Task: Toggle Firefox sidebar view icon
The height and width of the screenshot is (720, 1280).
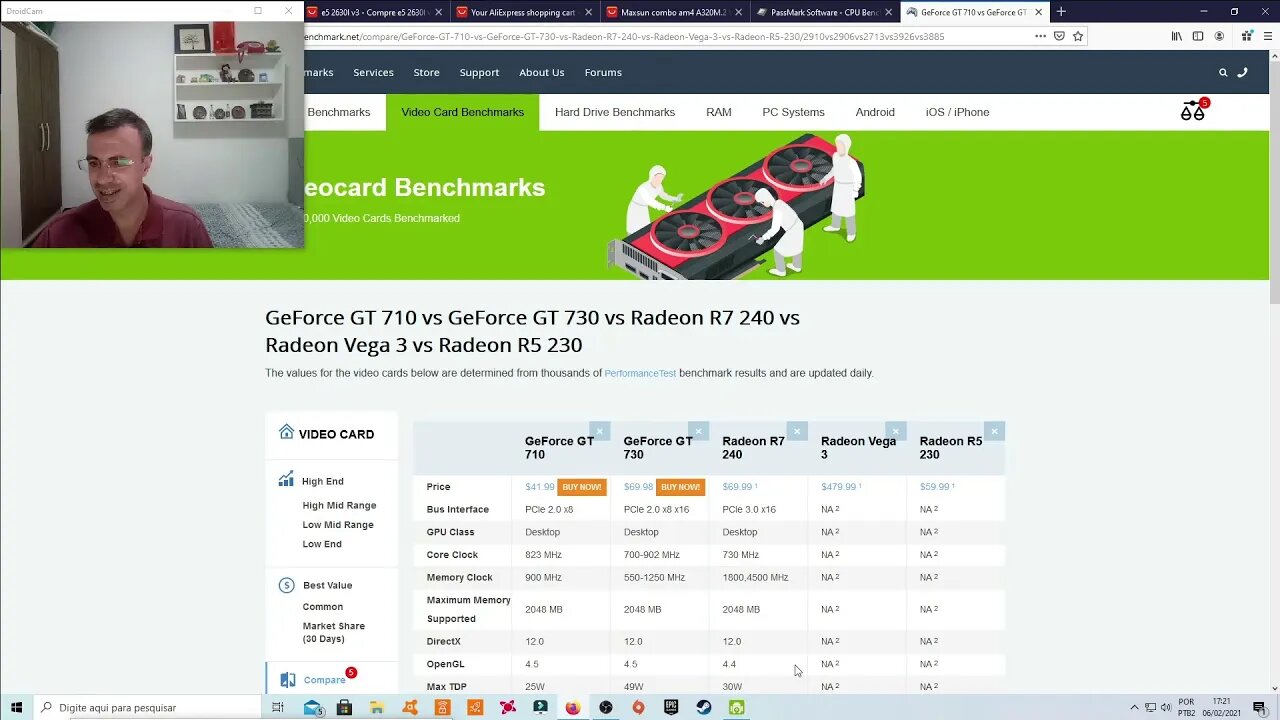Action: coord(1198,36)
